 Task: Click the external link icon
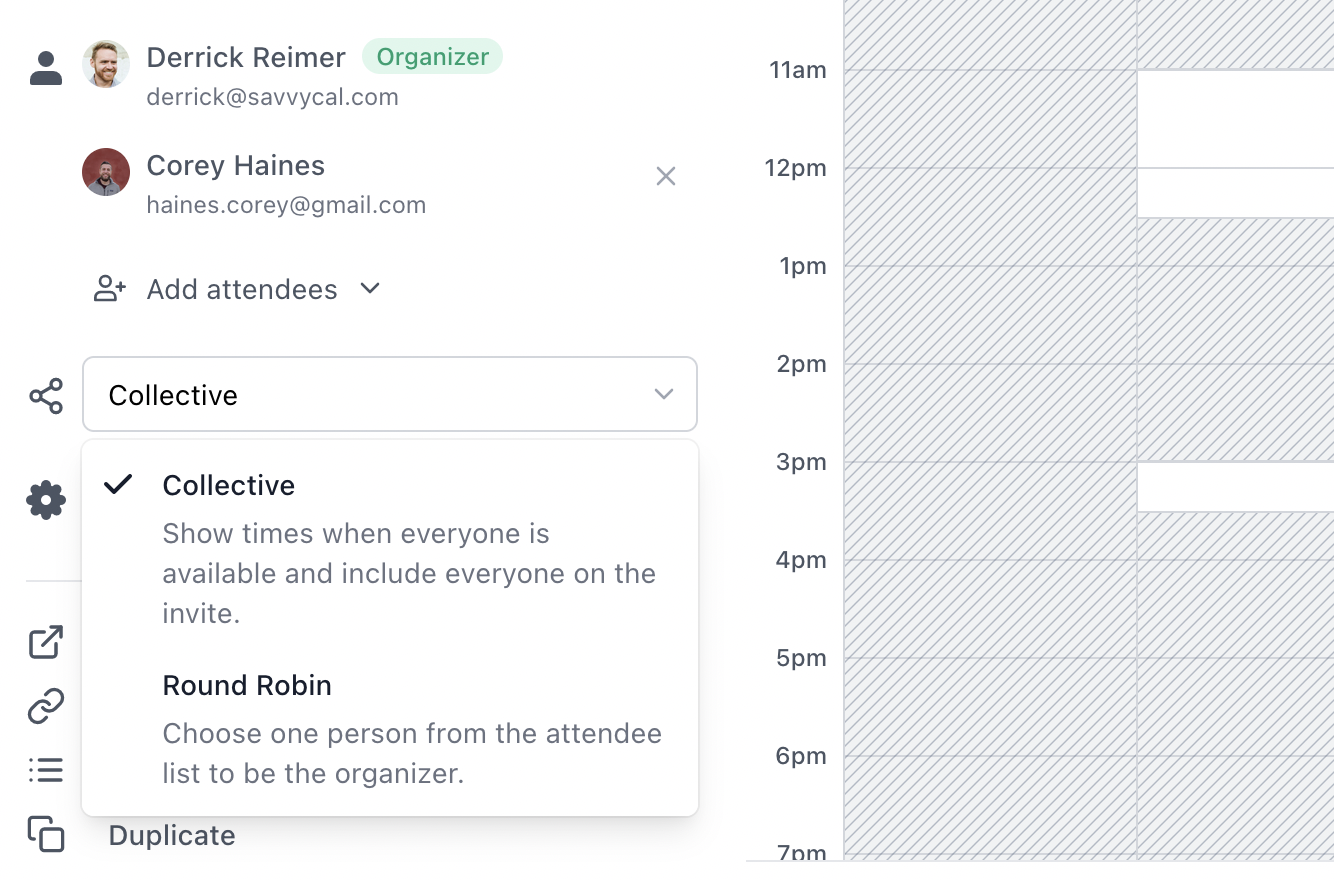pyautogui.click(x=45, y=642)
